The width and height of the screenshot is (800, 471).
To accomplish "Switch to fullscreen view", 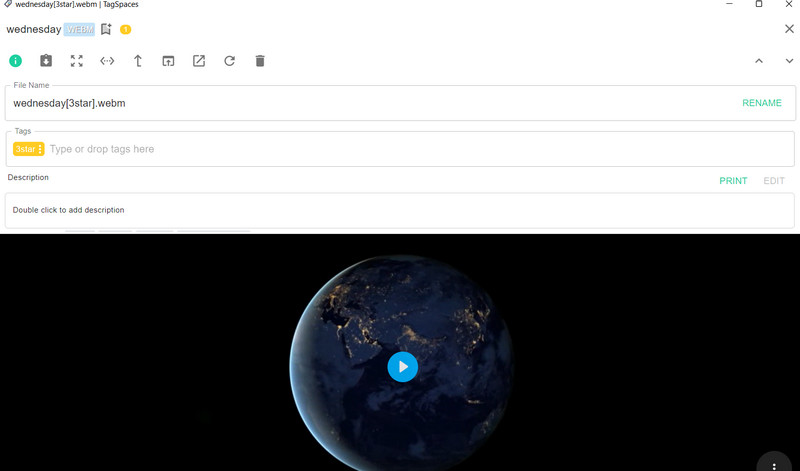I will click(x=77, y=61).
